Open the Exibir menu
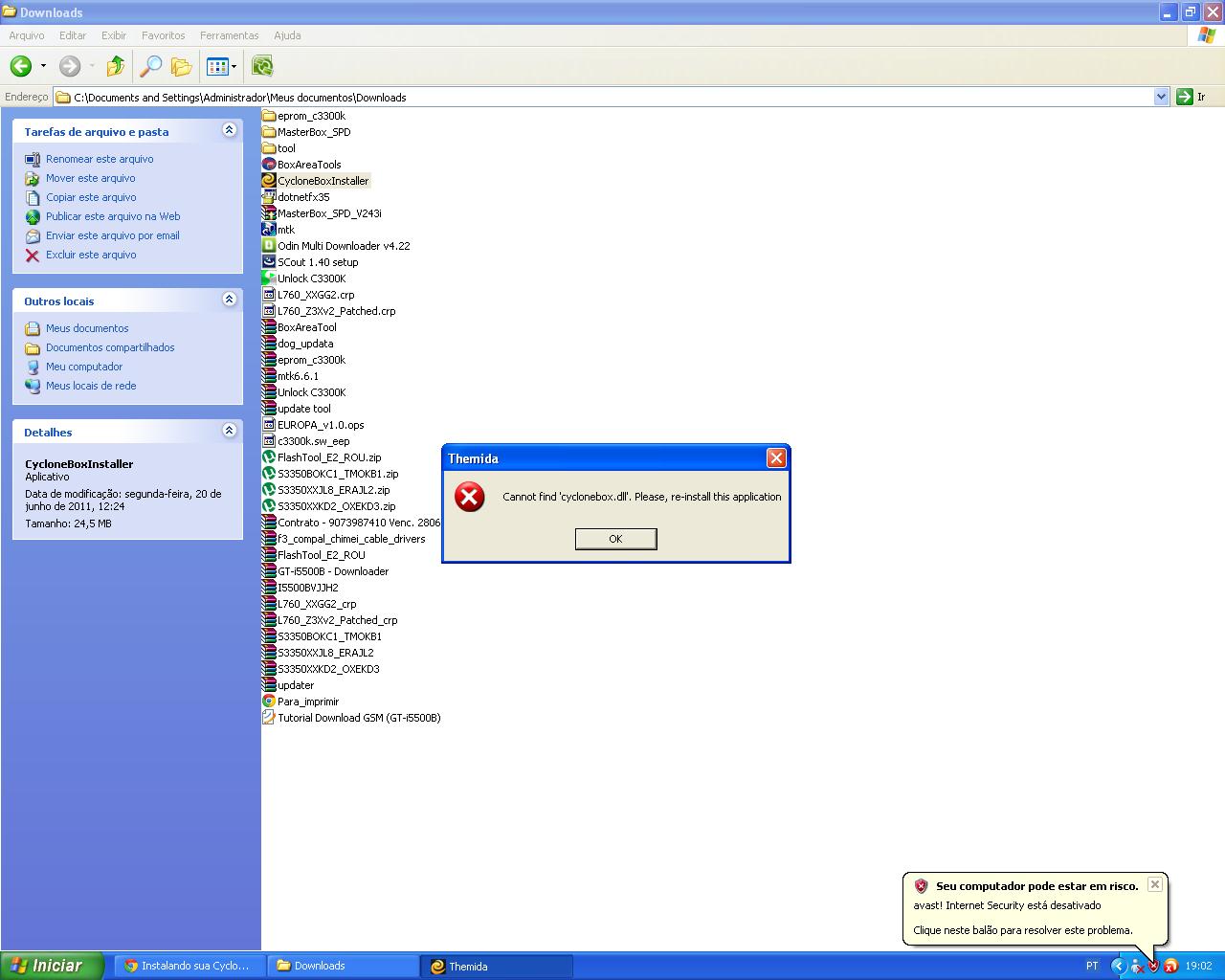This screenshot has height=980, width=1225. [114, 35]
